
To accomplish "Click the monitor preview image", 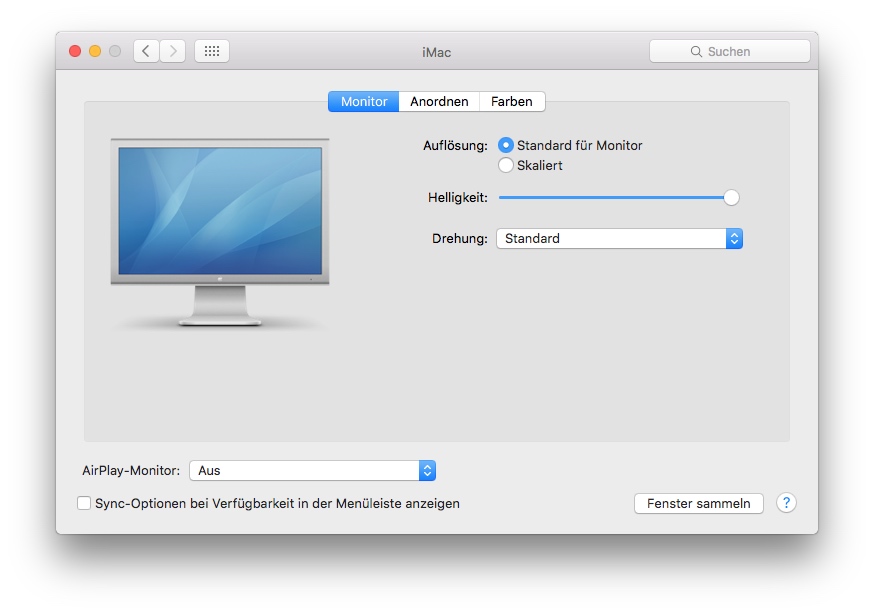I will click(x=220, y=232).
